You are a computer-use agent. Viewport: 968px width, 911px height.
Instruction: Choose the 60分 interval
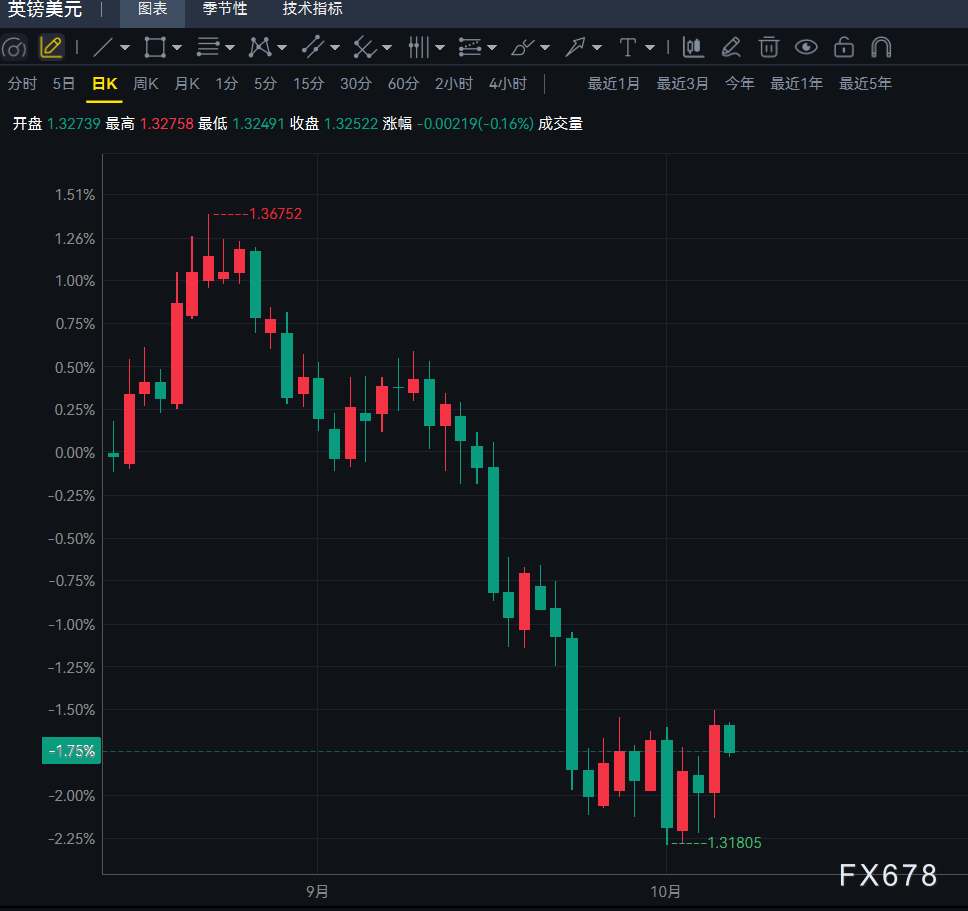pos(403,83)
